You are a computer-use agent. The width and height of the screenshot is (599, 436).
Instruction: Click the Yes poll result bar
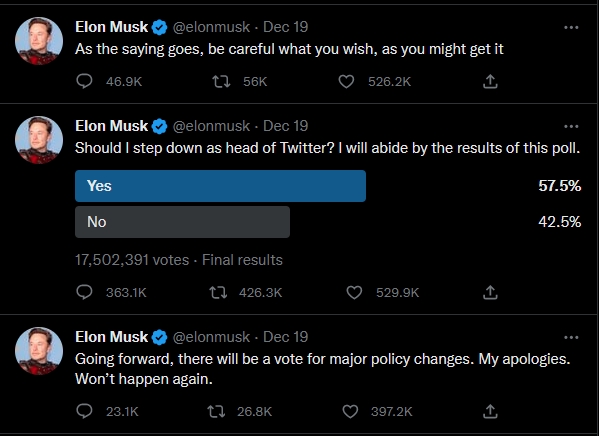point(220,186)
